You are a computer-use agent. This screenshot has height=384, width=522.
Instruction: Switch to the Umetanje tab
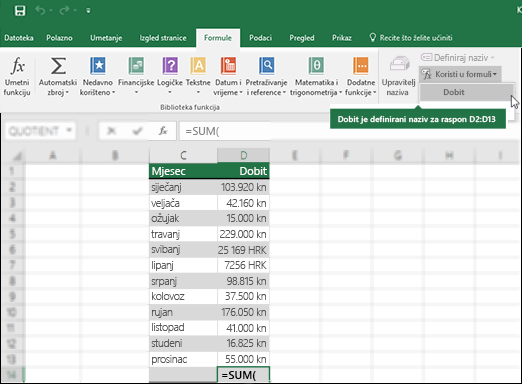(x=106, y=38)
